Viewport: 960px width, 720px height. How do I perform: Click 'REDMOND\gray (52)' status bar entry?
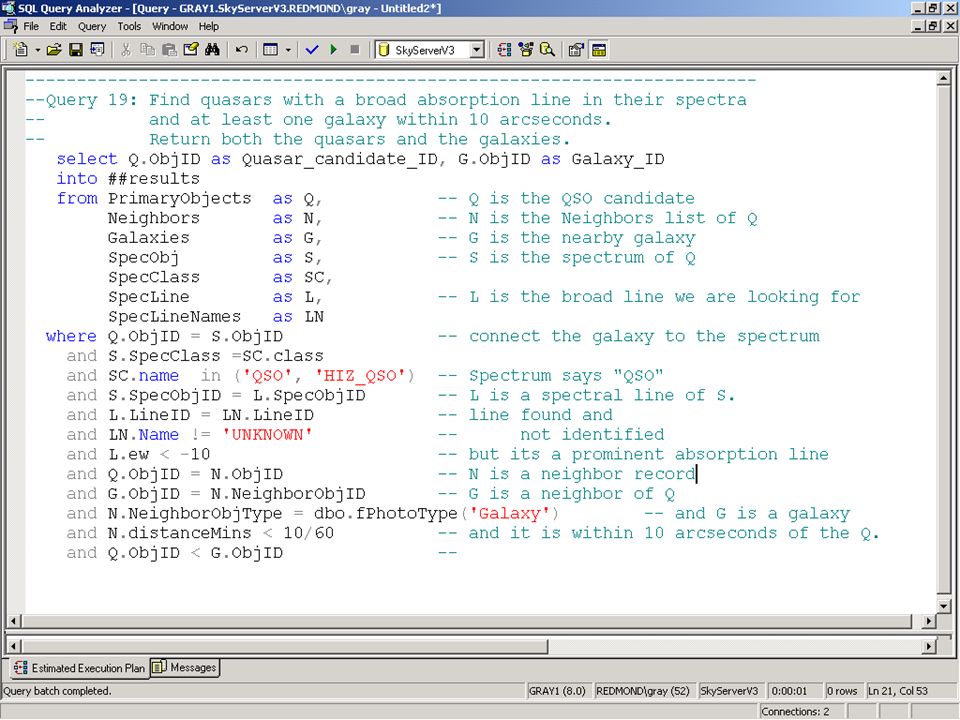click(x=643, y=691)
